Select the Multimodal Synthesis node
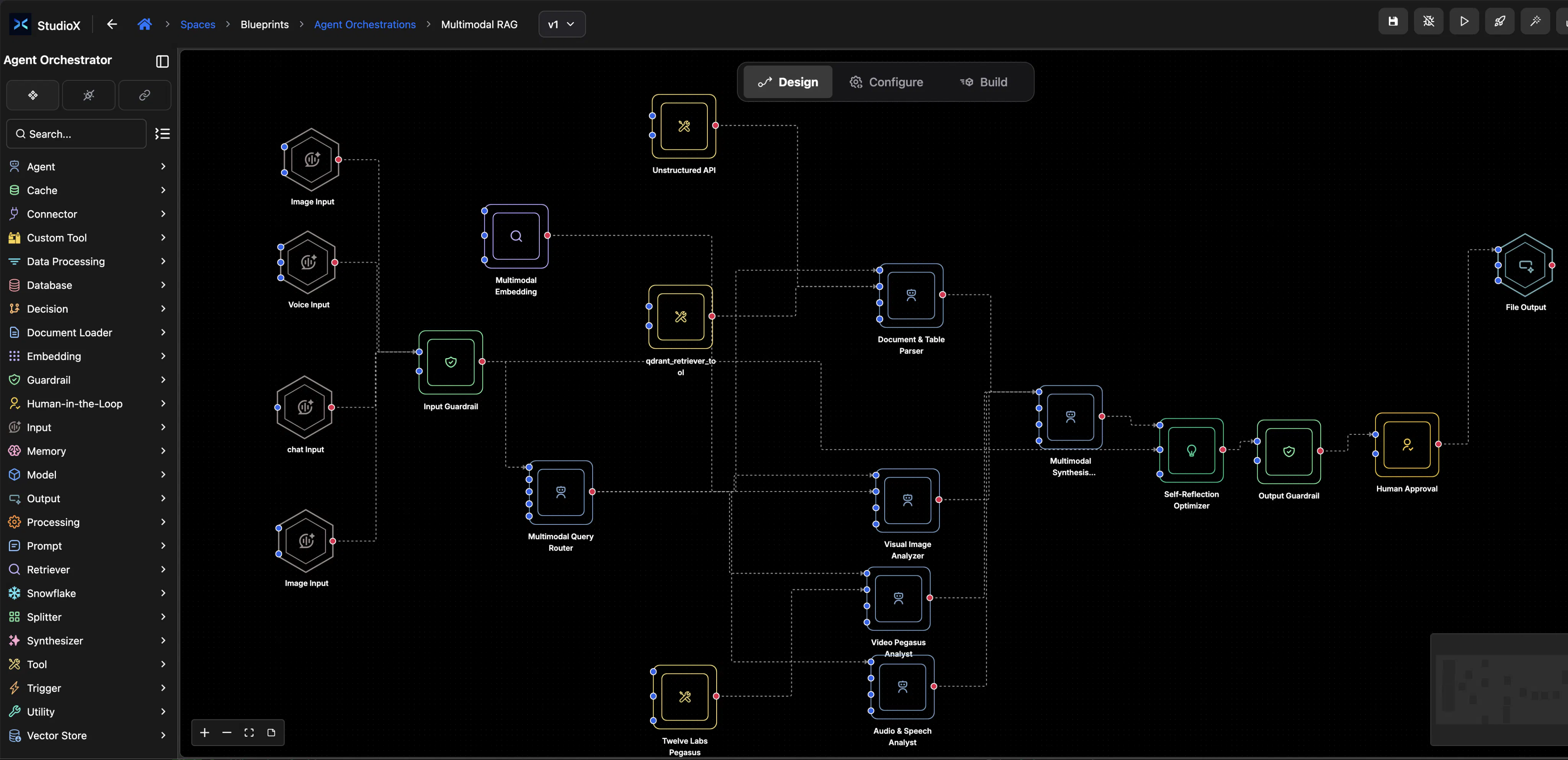Image resolution: width=1568 pixels, height=760 pixels. pos(1071,417)
